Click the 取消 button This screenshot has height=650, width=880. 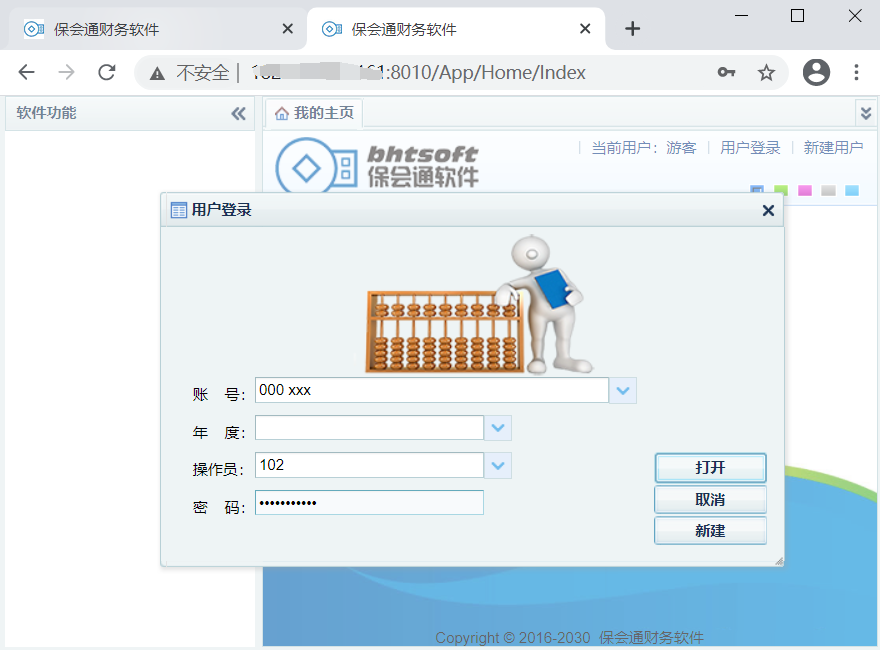pos(710,499)
